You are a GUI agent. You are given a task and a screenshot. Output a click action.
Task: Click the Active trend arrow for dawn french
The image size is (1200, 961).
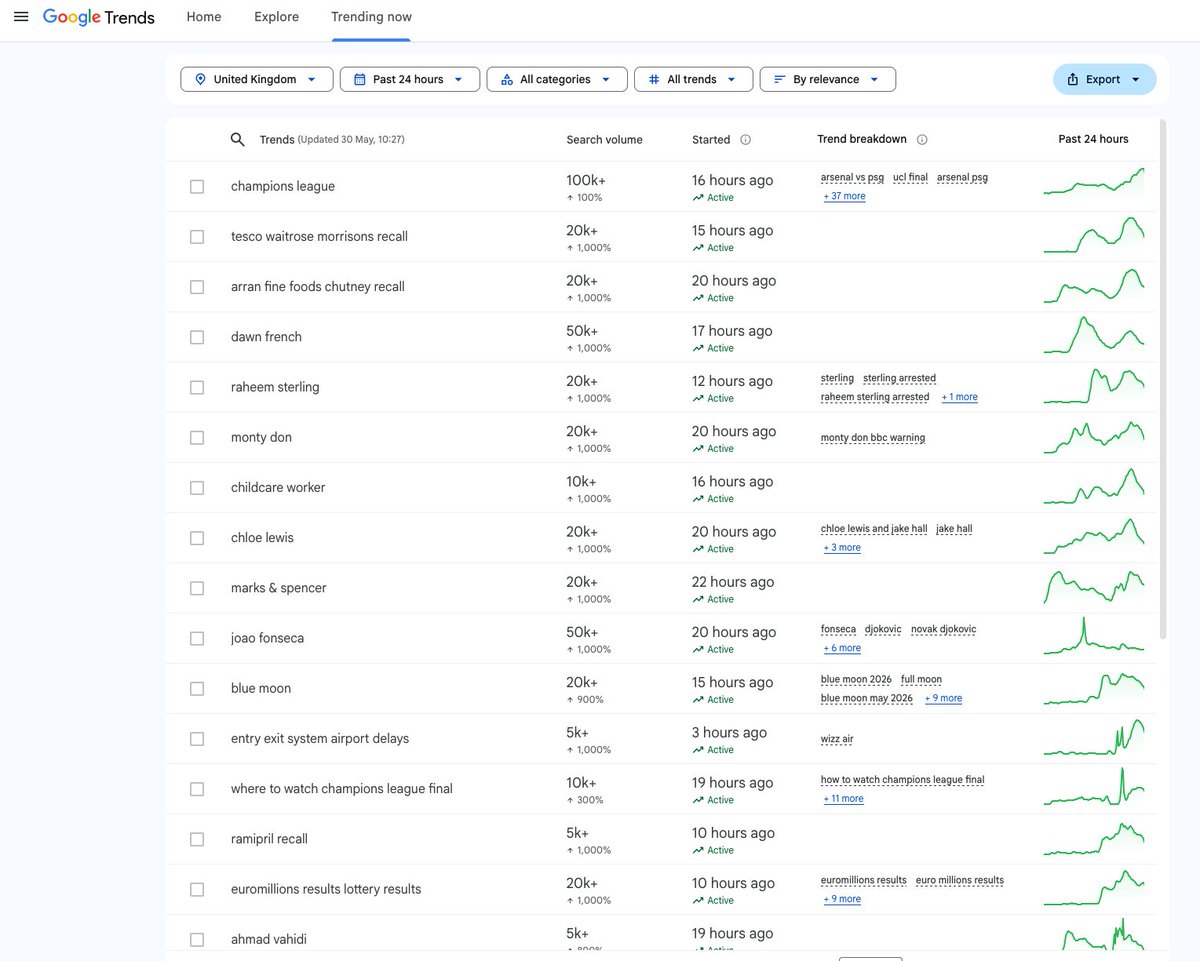[698, 348]
